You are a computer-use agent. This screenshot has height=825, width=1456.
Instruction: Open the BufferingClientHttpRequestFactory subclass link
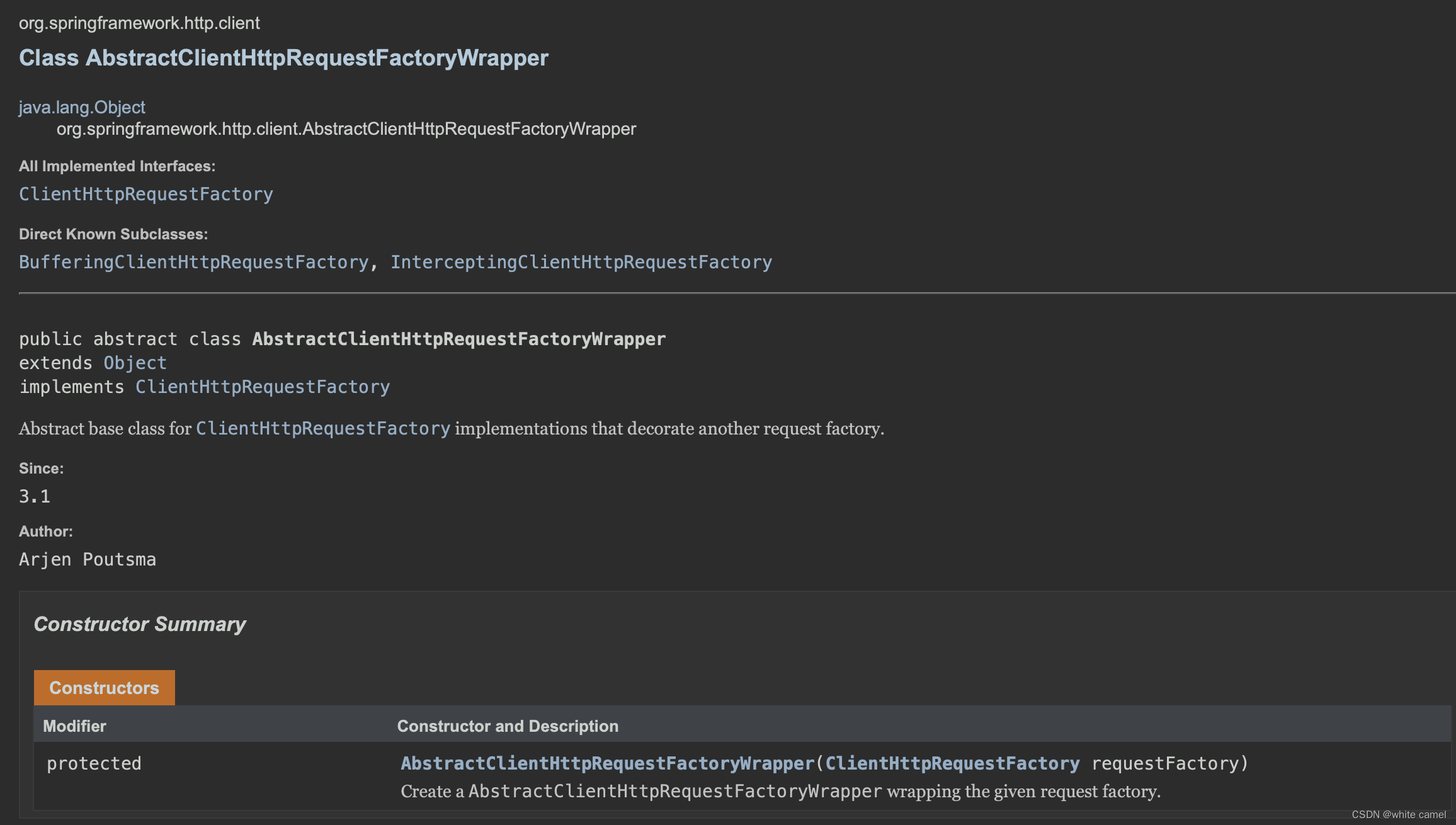(193, 262)
